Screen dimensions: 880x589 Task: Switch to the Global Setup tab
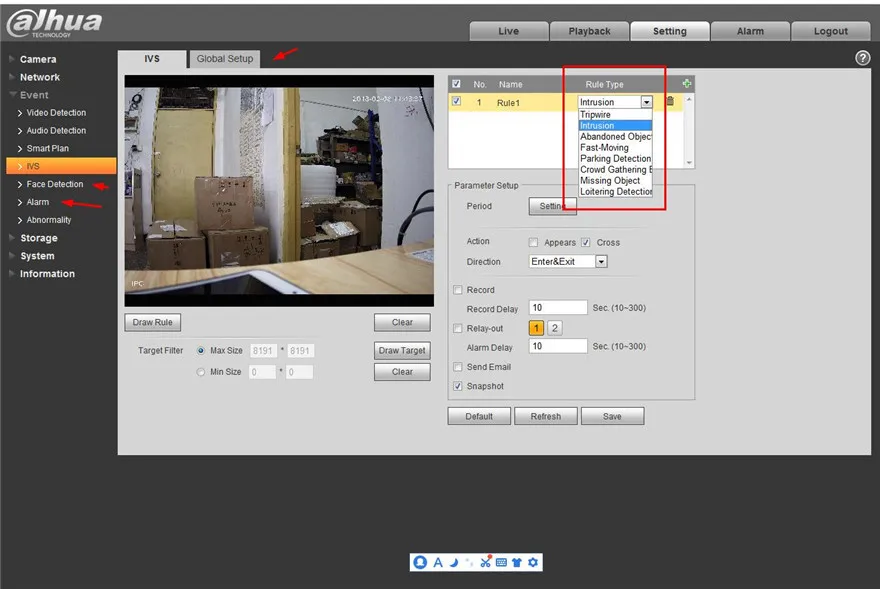click(224, 59)
